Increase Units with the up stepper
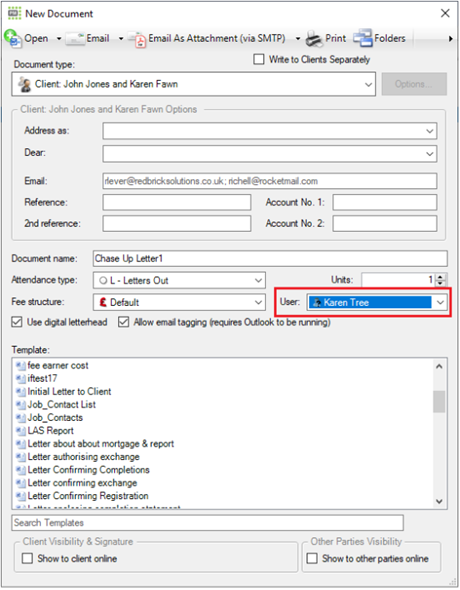The image size is (460, 590). click(441, 277)
